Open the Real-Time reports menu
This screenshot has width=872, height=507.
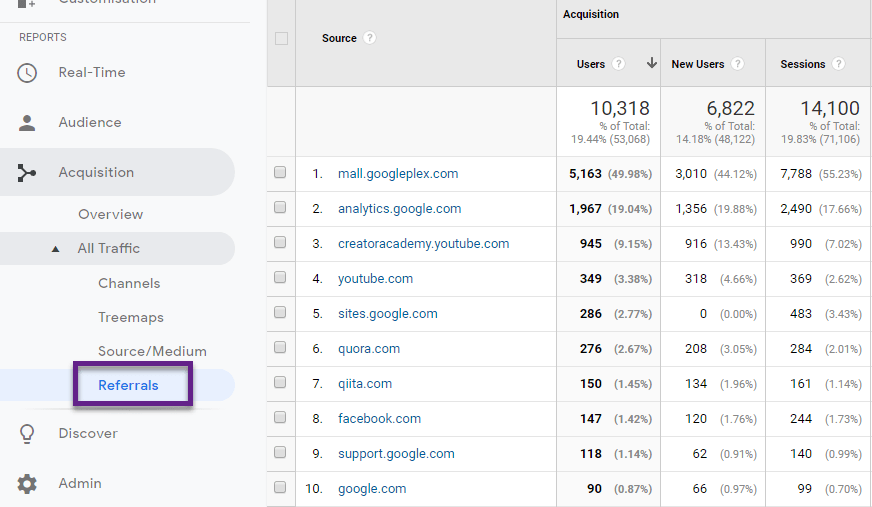tap(92, 72)
